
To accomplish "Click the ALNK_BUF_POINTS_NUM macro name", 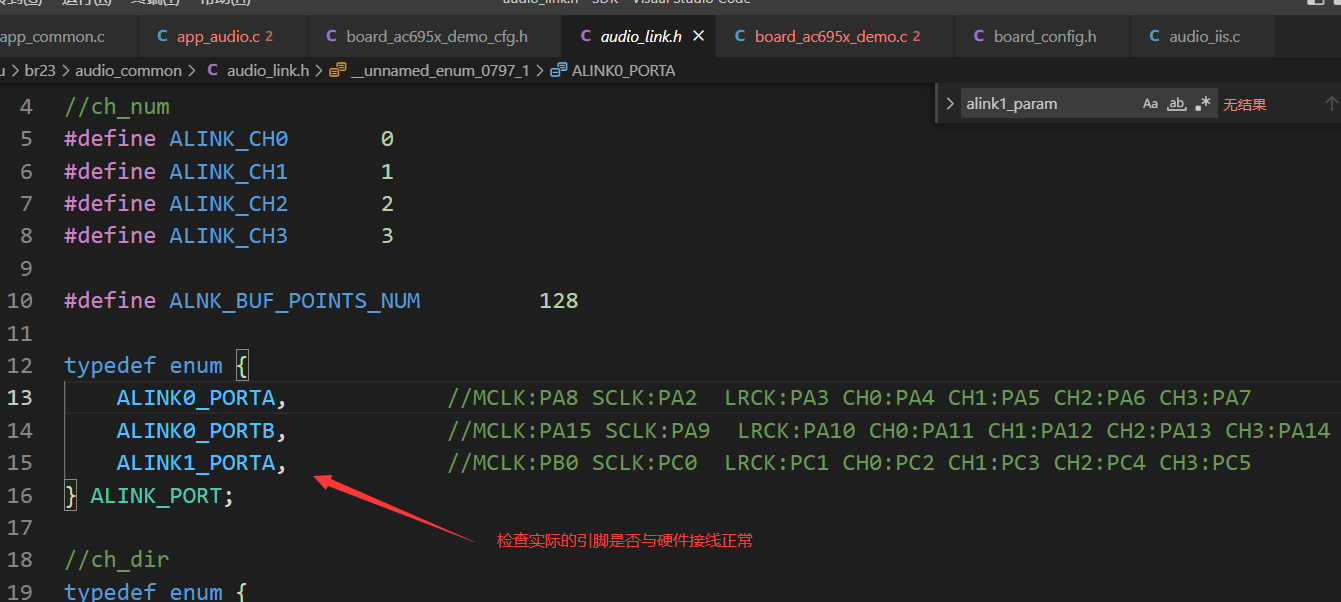I will tap(294, 300).
